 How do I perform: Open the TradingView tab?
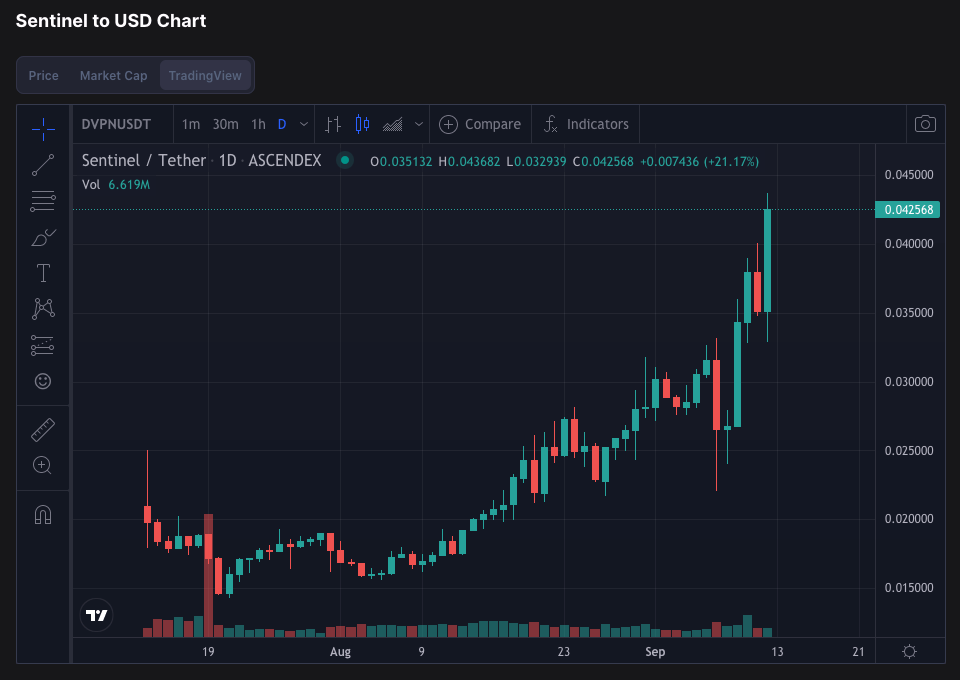tap(205, 75)
